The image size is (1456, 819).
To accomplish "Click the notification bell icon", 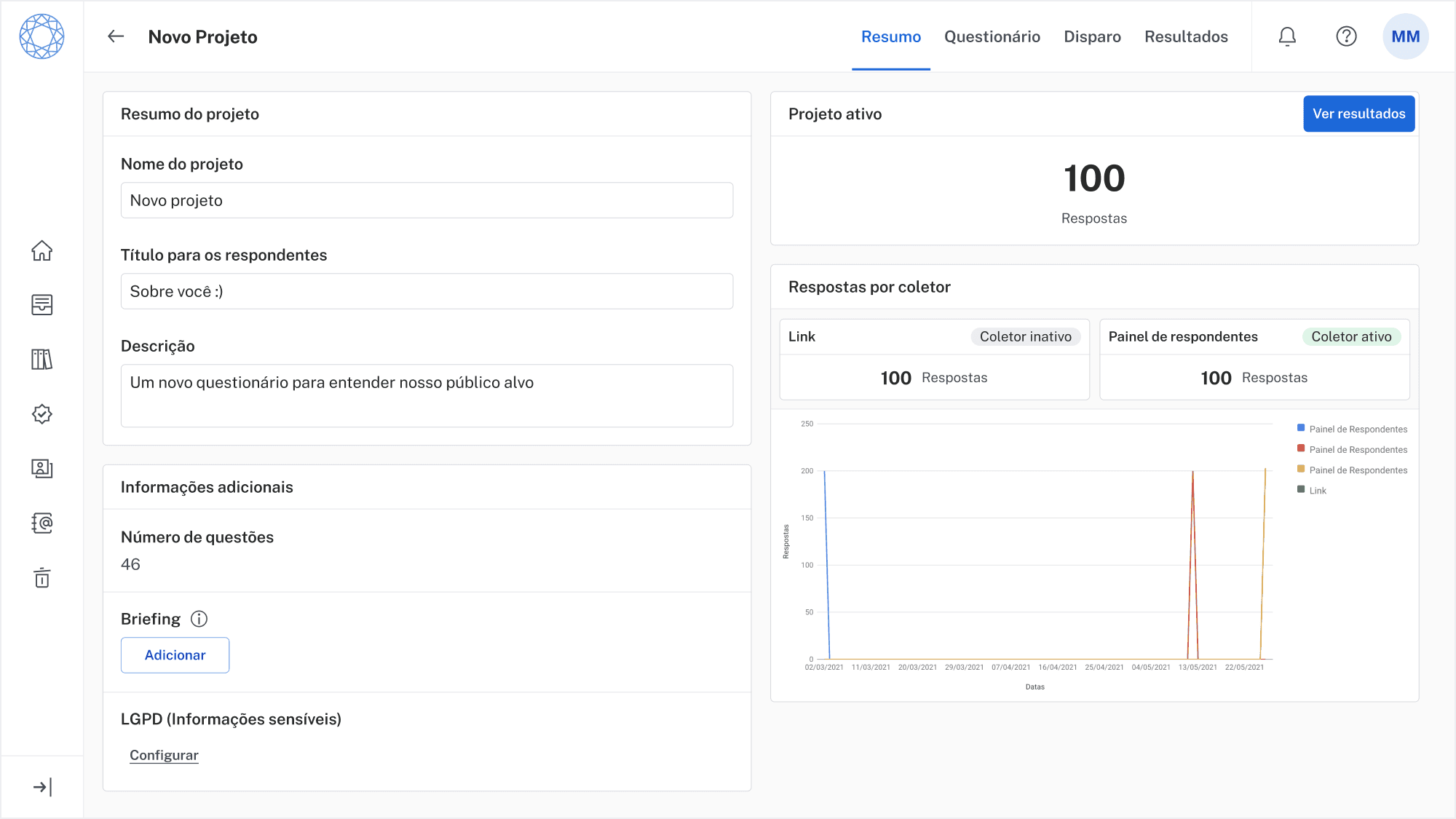I will tap(1287, 36).
